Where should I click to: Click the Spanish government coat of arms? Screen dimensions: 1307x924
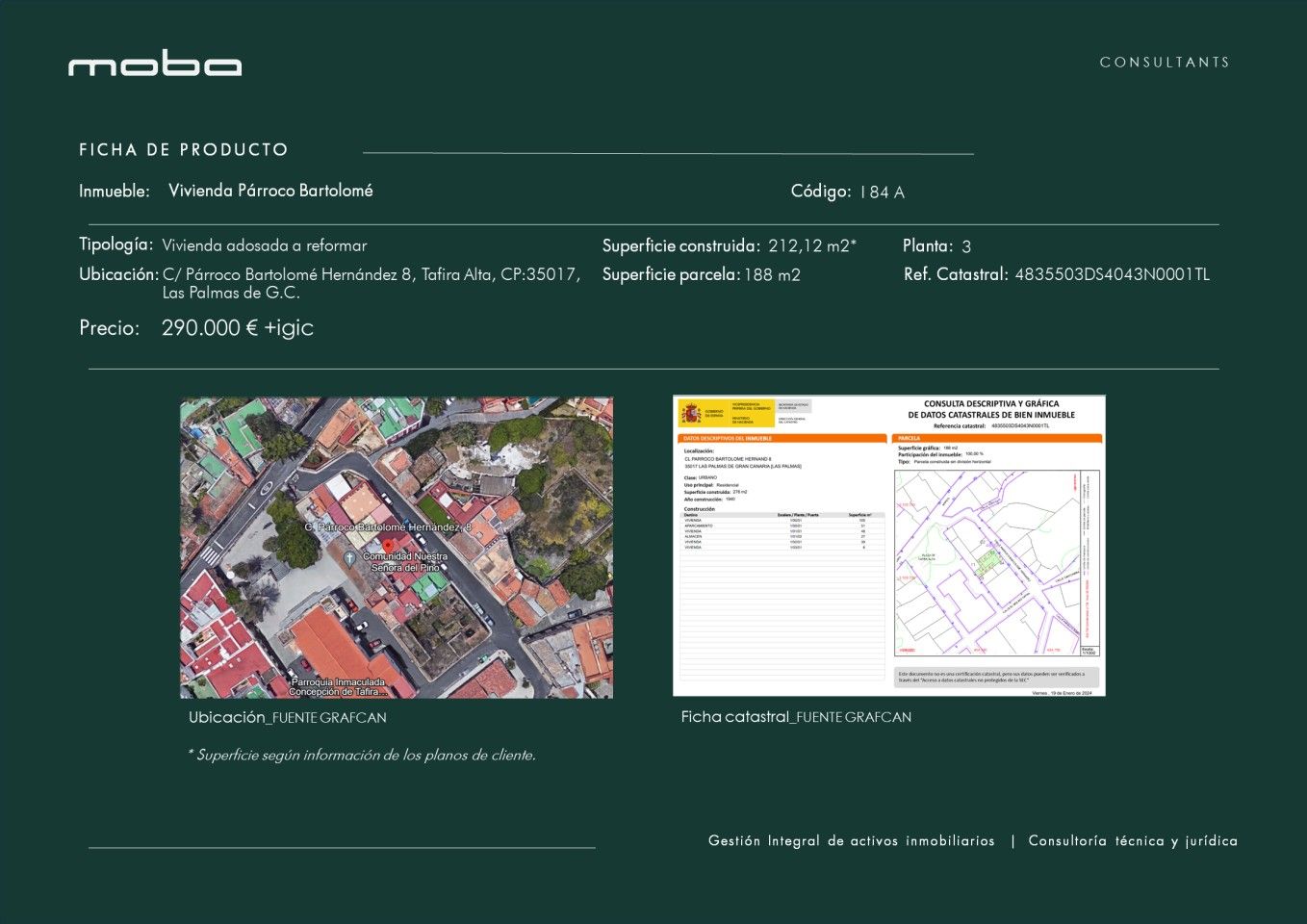(x=691, y=413)
